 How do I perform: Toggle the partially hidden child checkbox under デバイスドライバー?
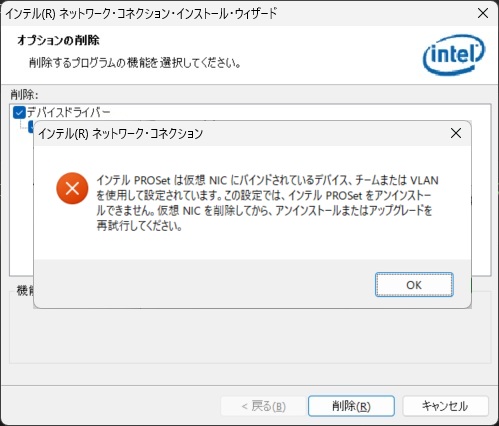tap(31, 127)
